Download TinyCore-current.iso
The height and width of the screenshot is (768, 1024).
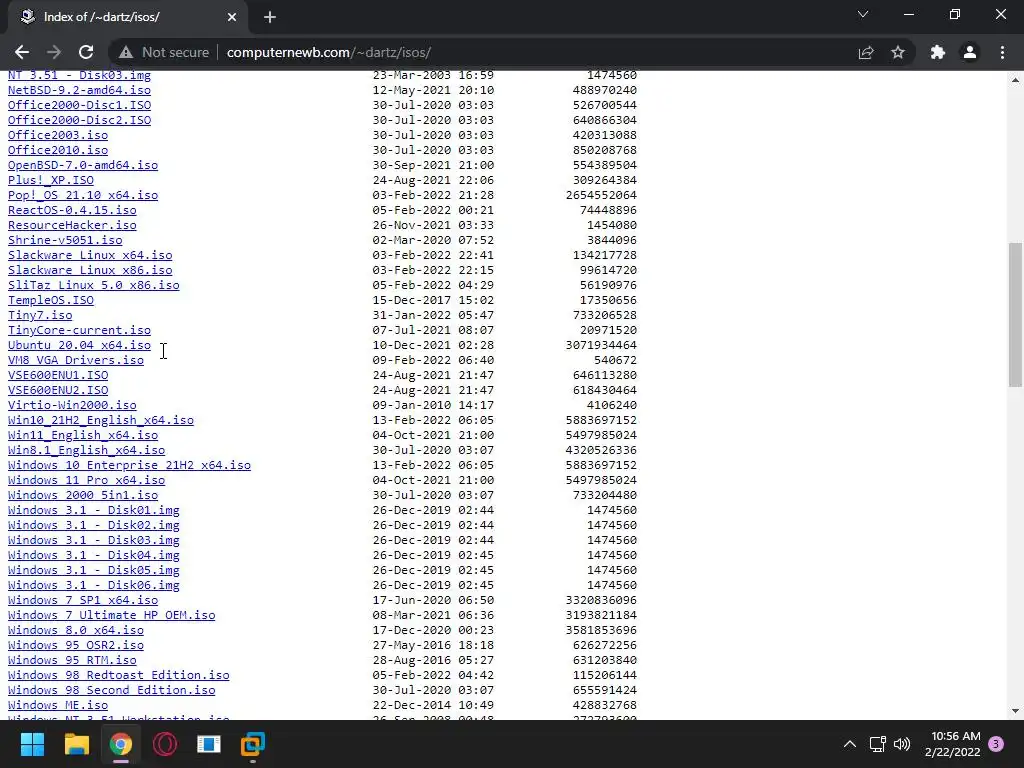click(x=79, y=330)
